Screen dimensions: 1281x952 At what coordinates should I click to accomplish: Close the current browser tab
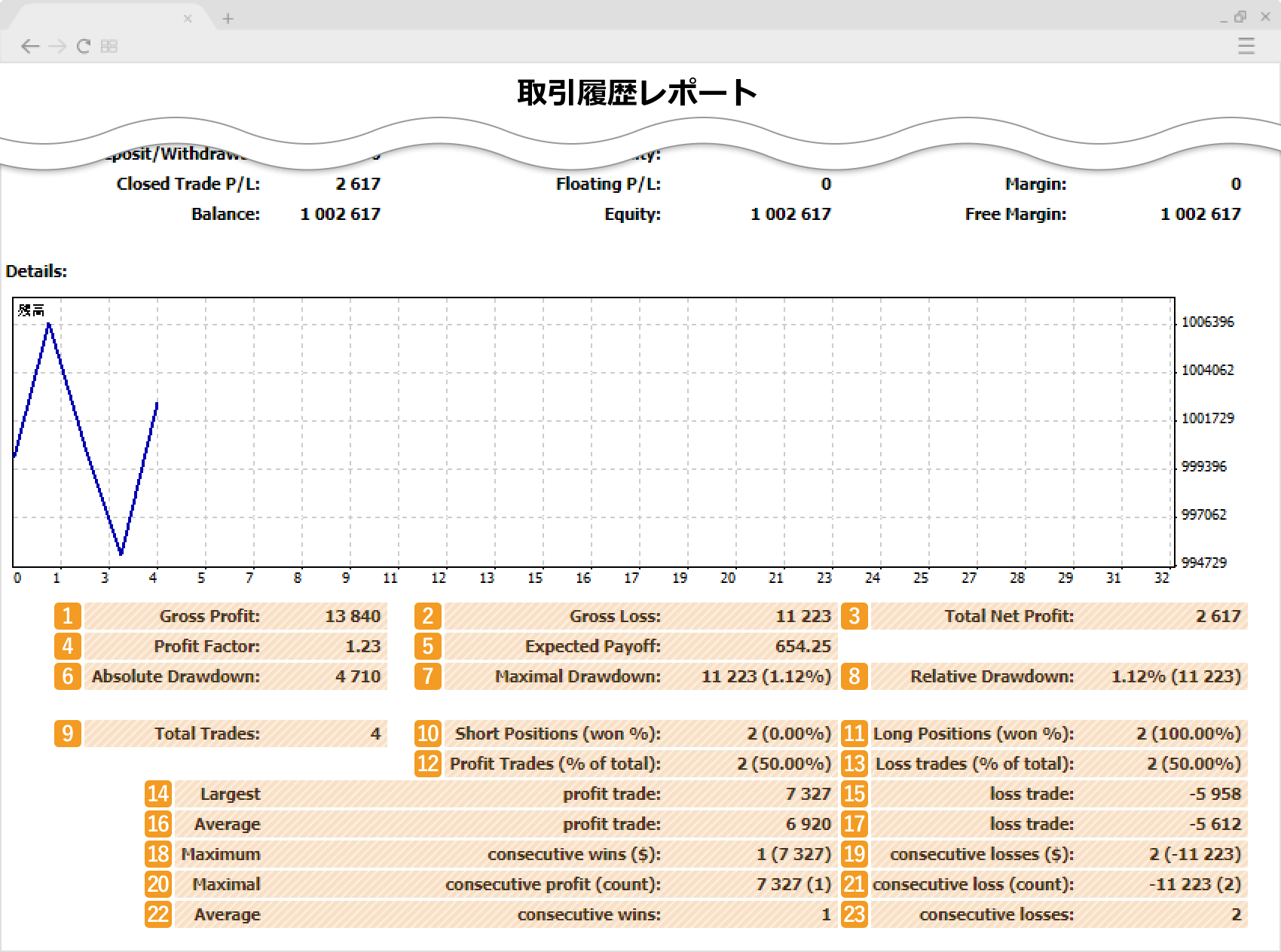(x=188, y=19)
